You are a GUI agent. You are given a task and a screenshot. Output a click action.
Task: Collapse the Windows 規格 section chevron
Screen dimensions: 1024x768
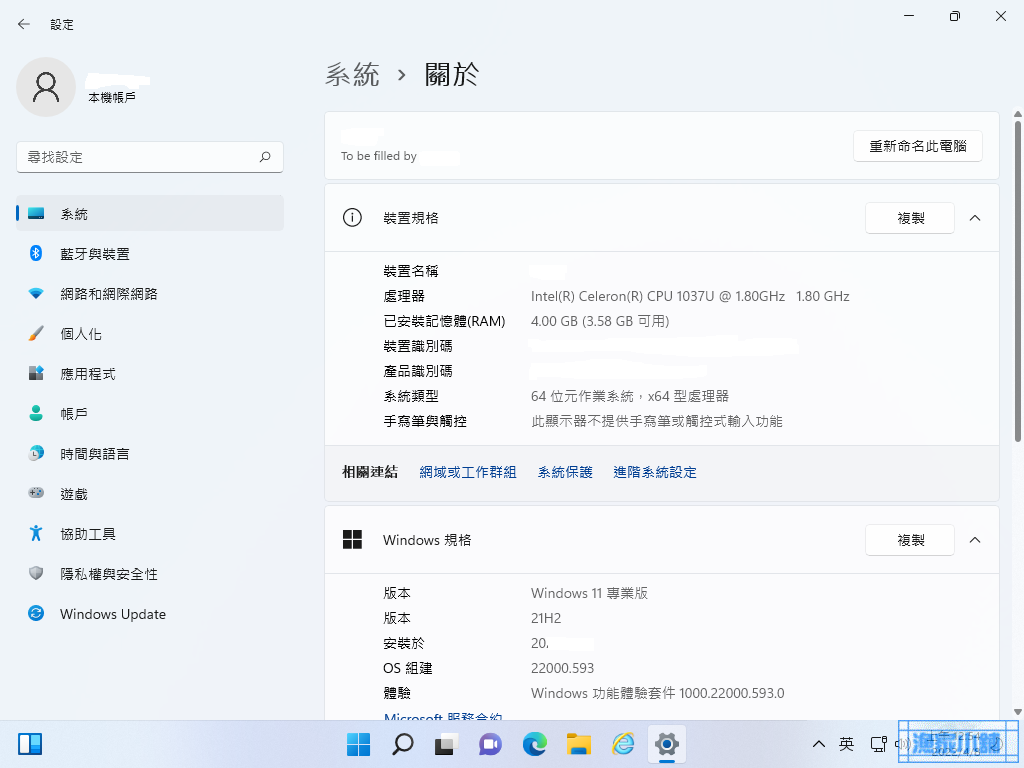pos(975,540)
